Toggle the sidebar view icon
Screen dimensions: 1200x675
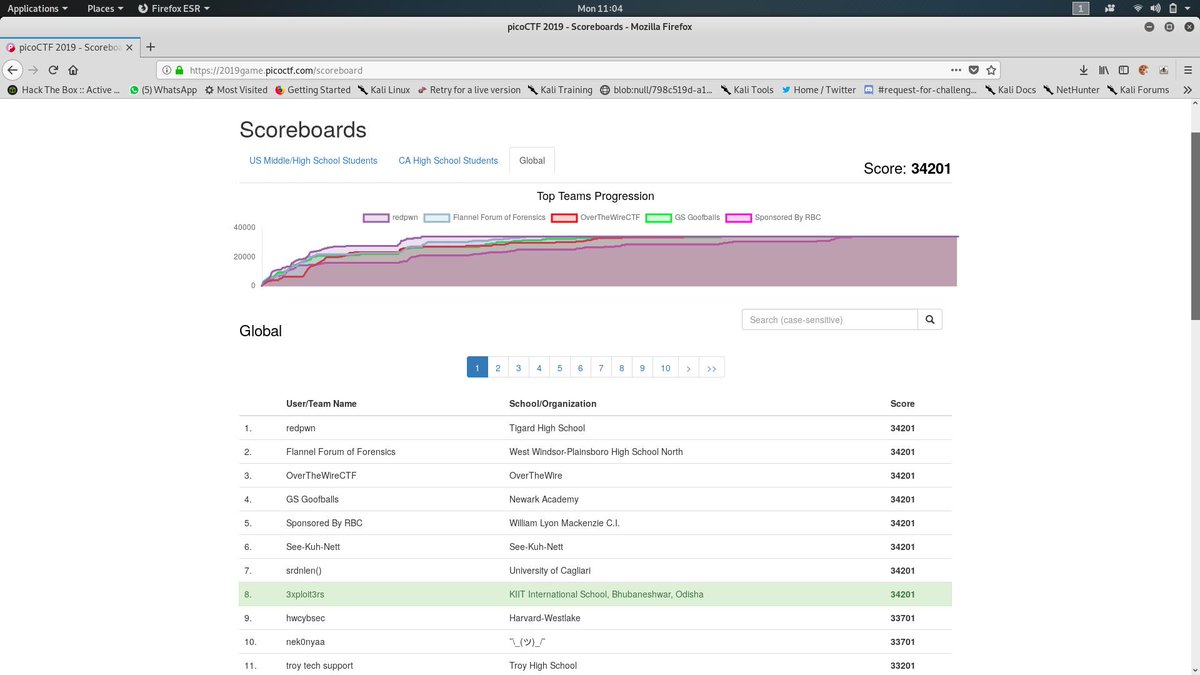(1123, 70)
